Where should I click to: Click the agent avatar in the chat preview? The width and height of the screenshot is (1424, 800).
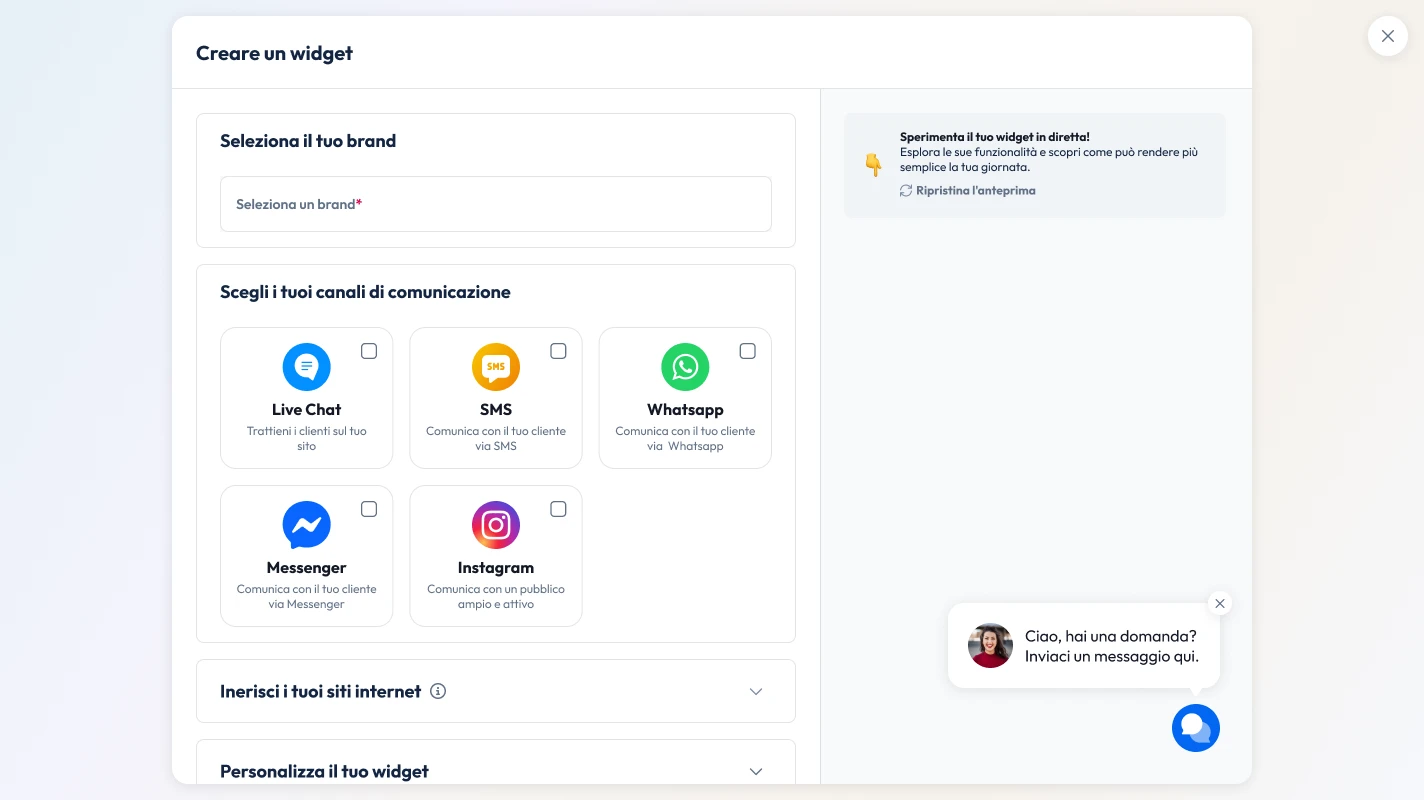pos(990,645)
